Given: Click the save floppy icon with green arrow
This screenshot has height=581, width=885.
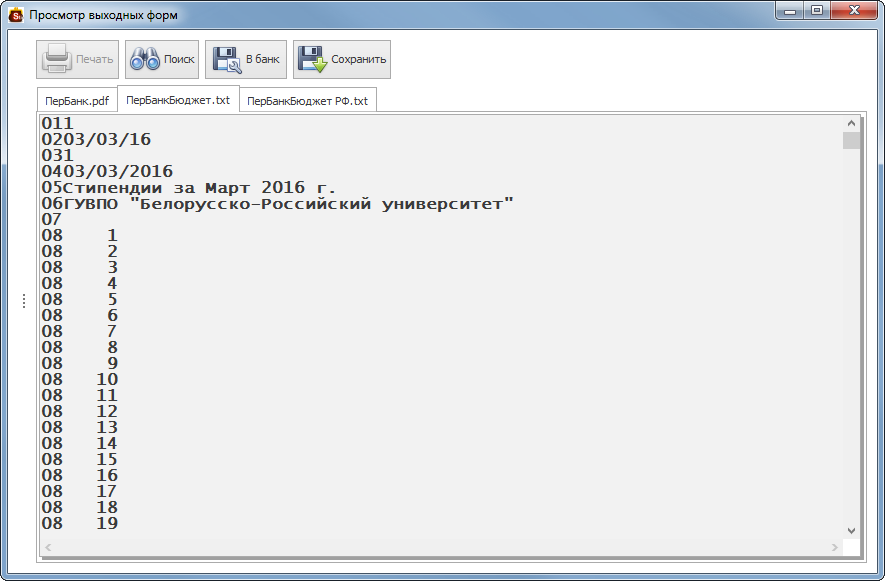Looking at the screenshot, I should click(x=313, y=59).
